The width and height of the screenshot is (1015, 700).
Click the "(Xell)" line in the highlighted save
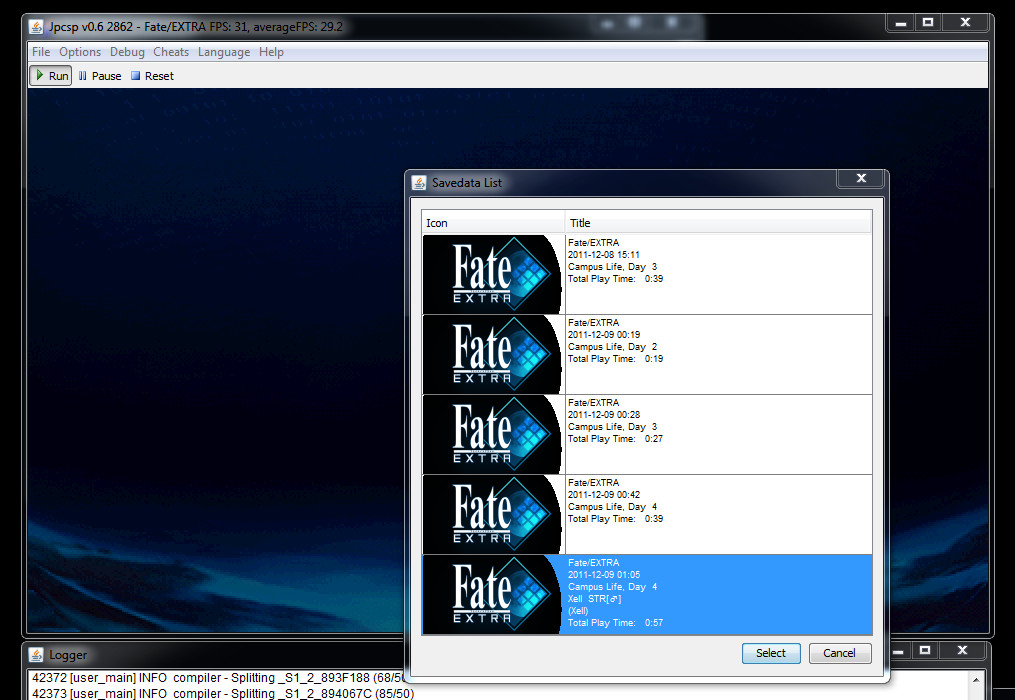point(578,611)
